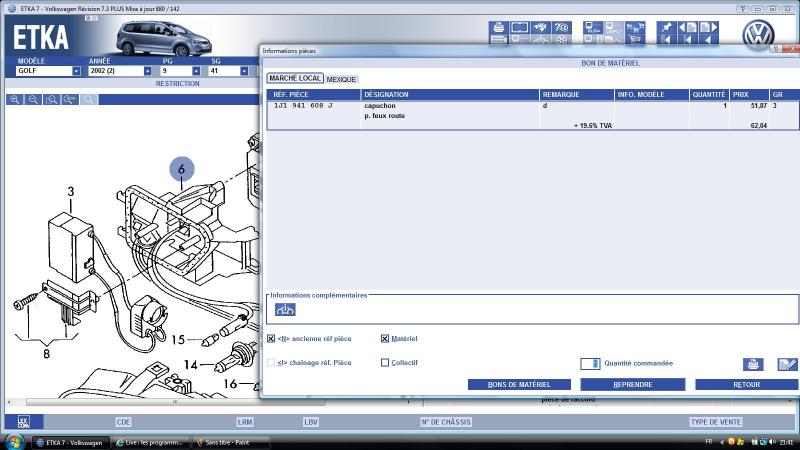Click part number 3 in the diagram
This screenshot has height=450, width=800.
70,191
